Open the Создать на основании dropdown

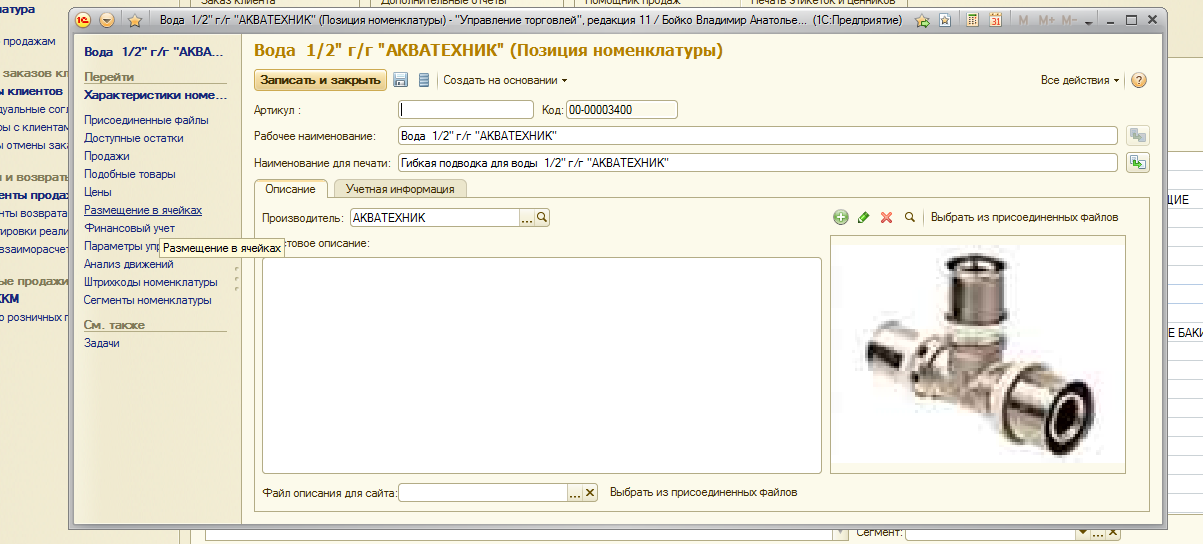(505, 80)
